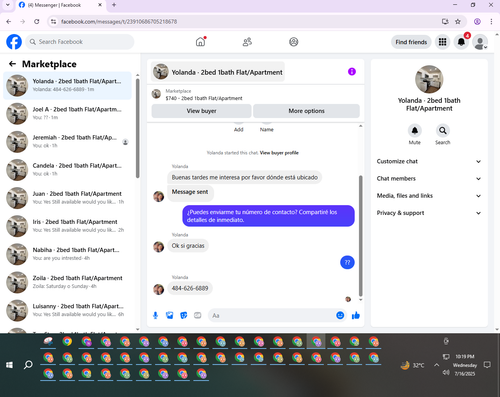
Task: Open Windows taskbar search
Action: pyautogui.click(x=28, y=365)
